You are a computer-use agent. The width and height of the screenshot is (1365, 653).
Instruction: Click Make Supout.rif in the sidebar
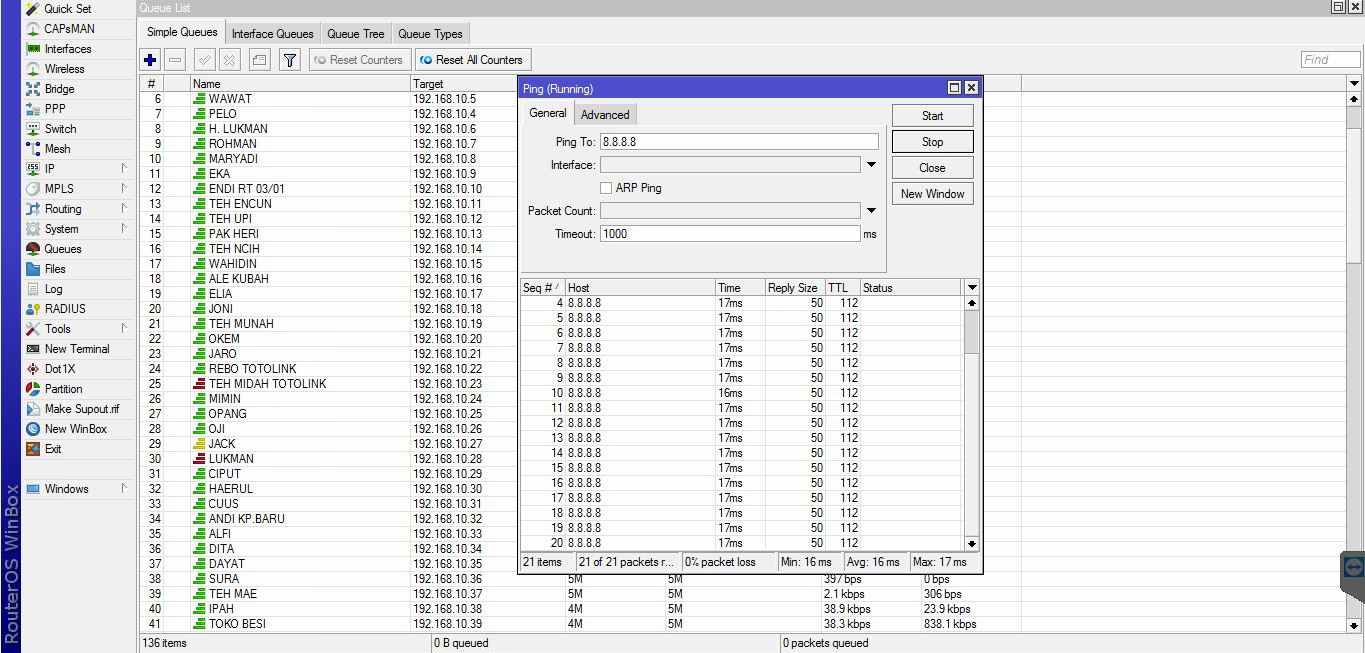(81, 409)
